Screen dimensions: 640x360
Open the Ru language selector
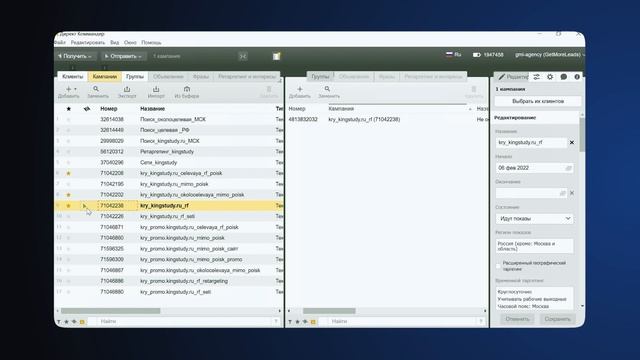pyautogui.click(x=453, y=55)
